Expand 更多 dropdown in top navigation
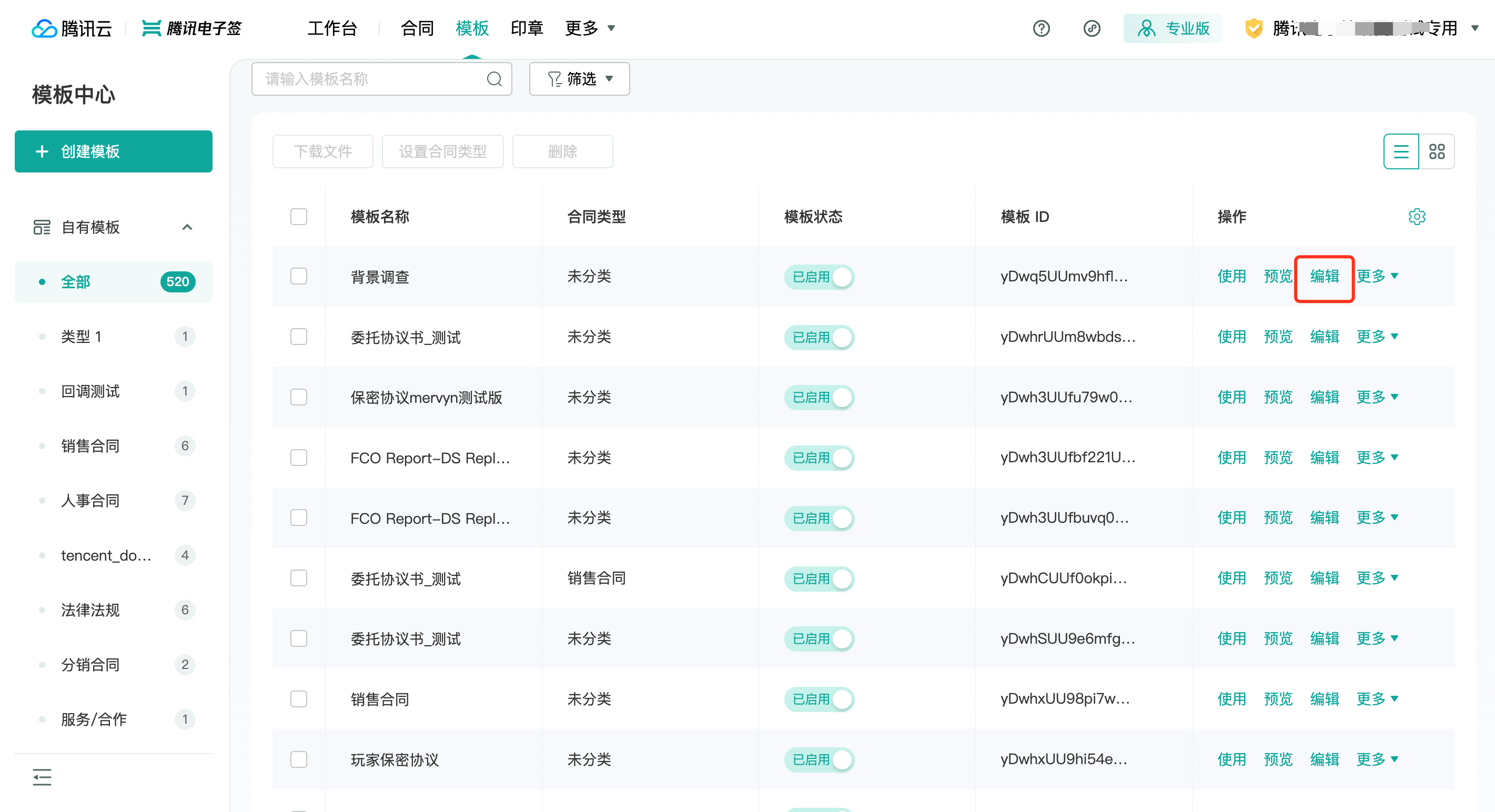 (x=590, y=28)
